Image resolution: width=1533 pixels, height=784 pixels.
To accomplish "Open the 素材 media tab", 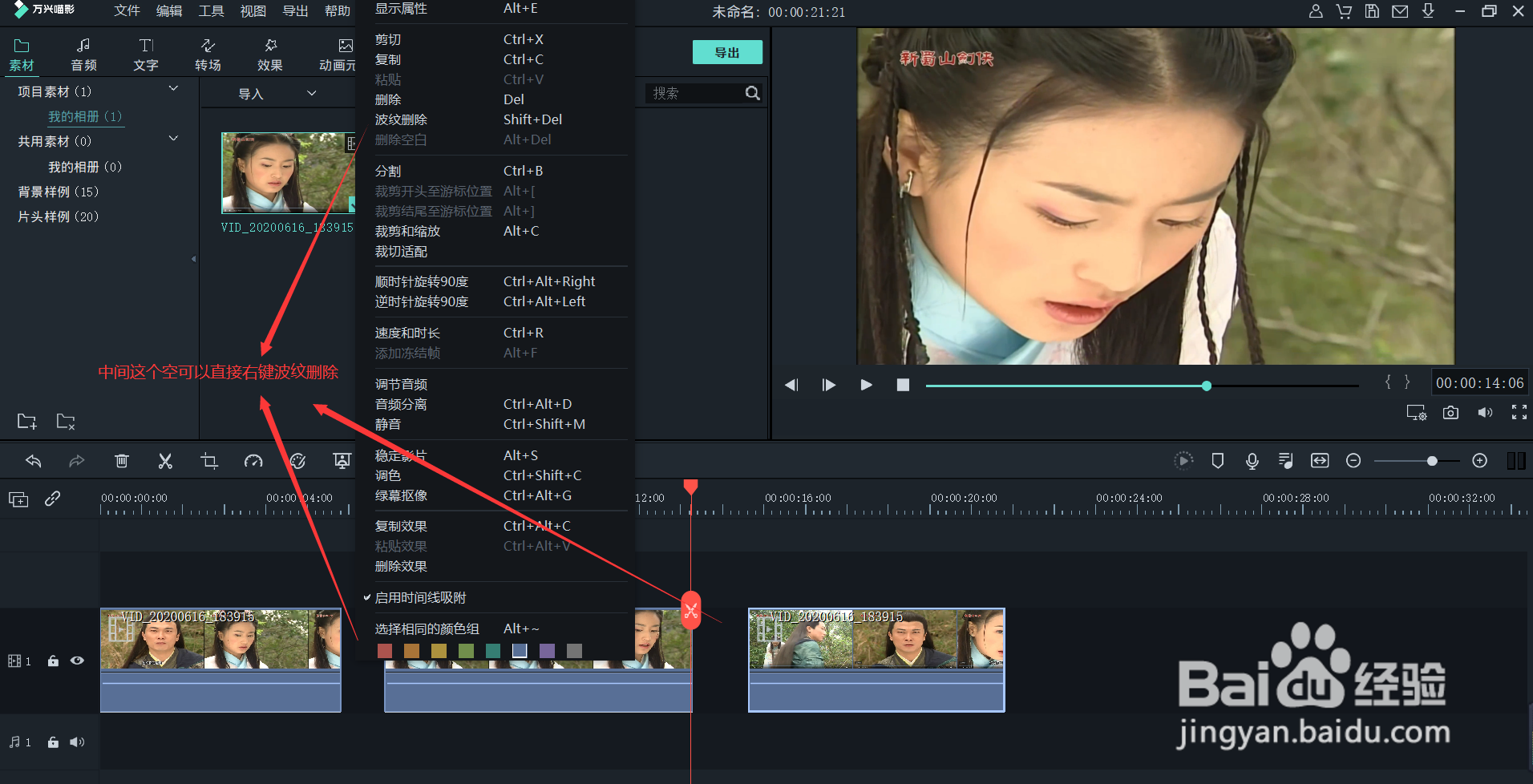I will tap(22, 55).
